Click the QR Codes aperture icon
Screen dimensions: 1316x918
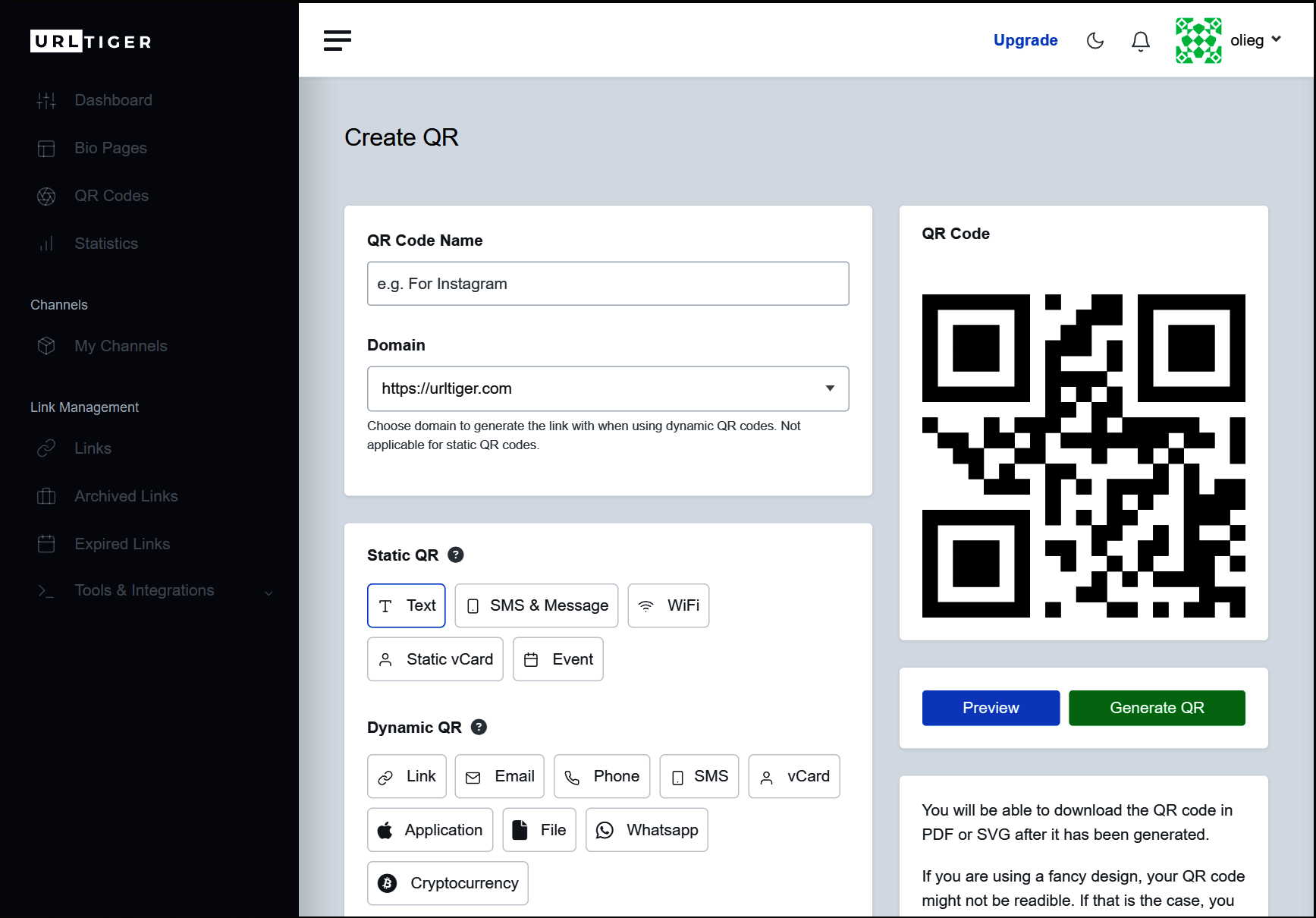coord(46,196)
